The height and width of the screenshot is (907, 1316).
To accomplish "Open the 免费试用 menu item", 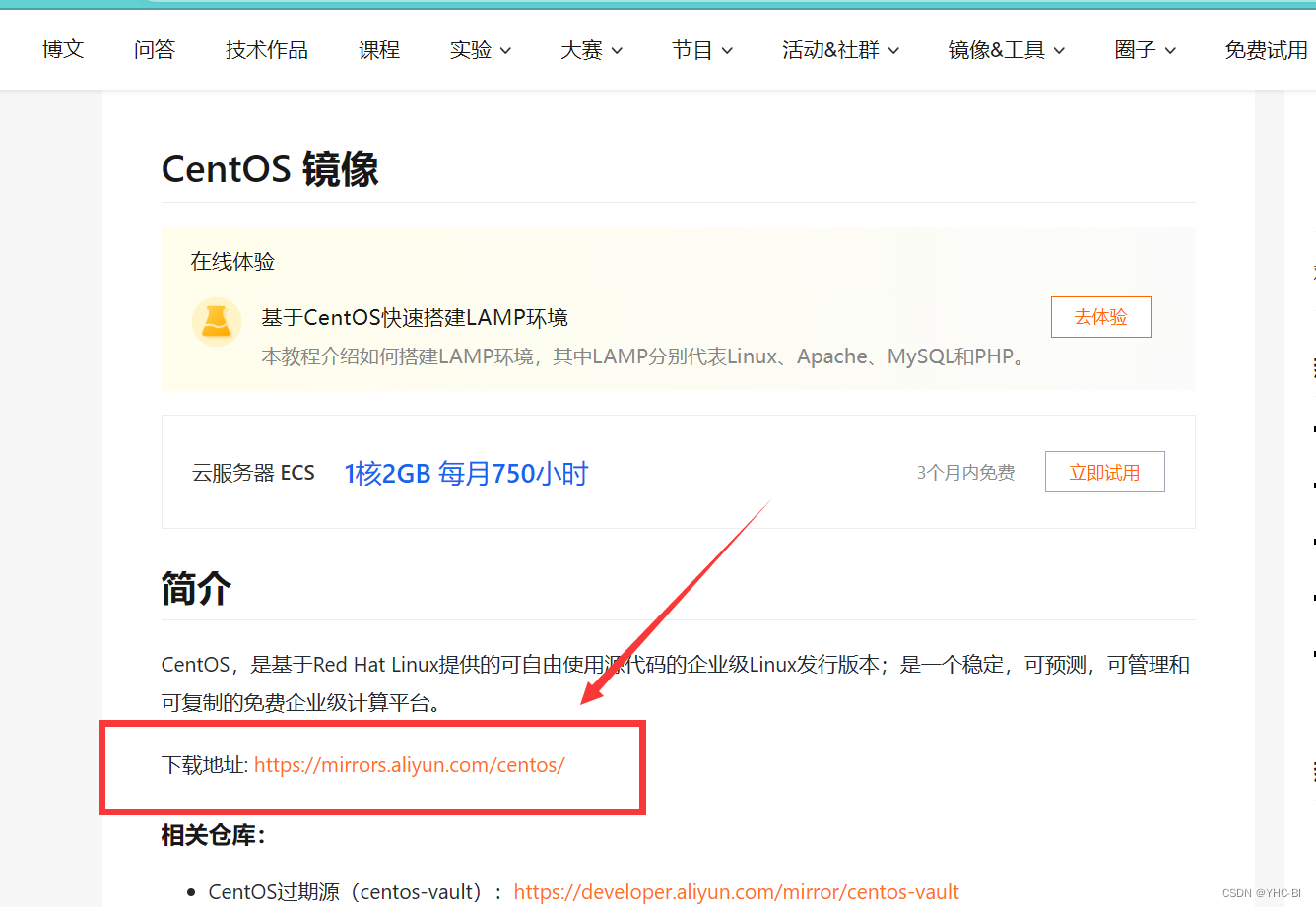I will [x=1267, y=50].
